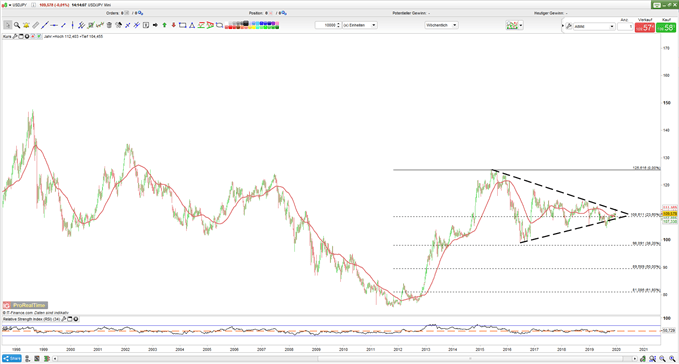Click the Share button

click(12, 358)
